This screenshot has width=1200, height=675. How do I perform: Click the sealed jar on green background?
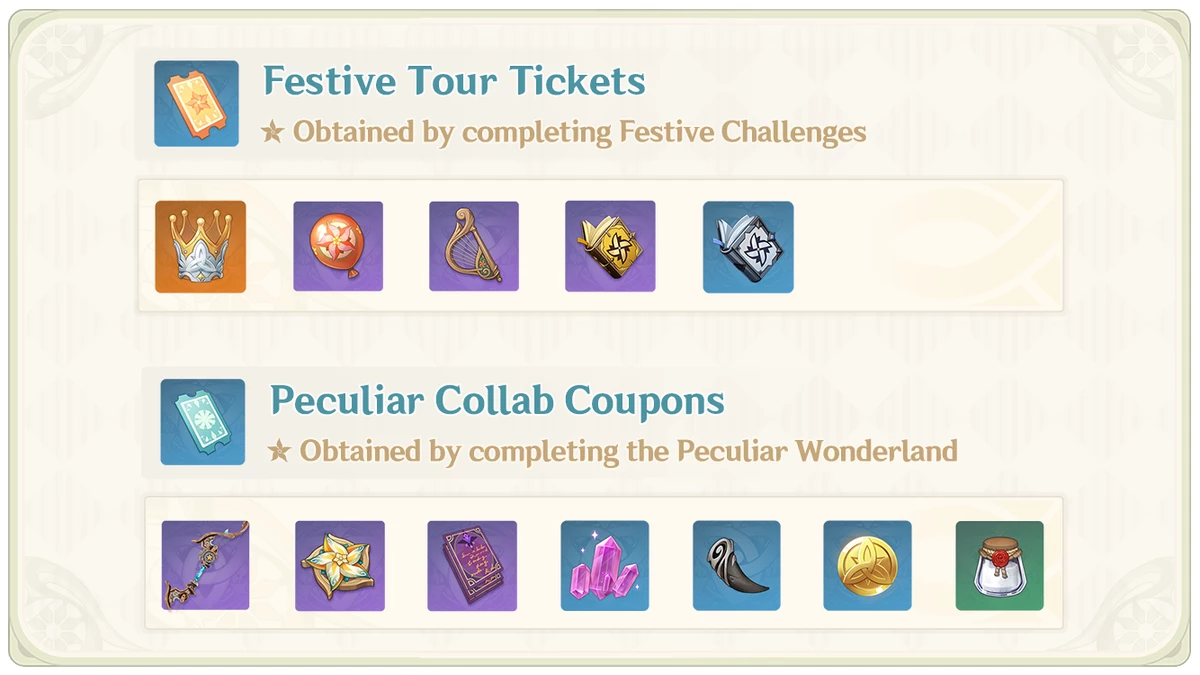(x=1000, y=566)
